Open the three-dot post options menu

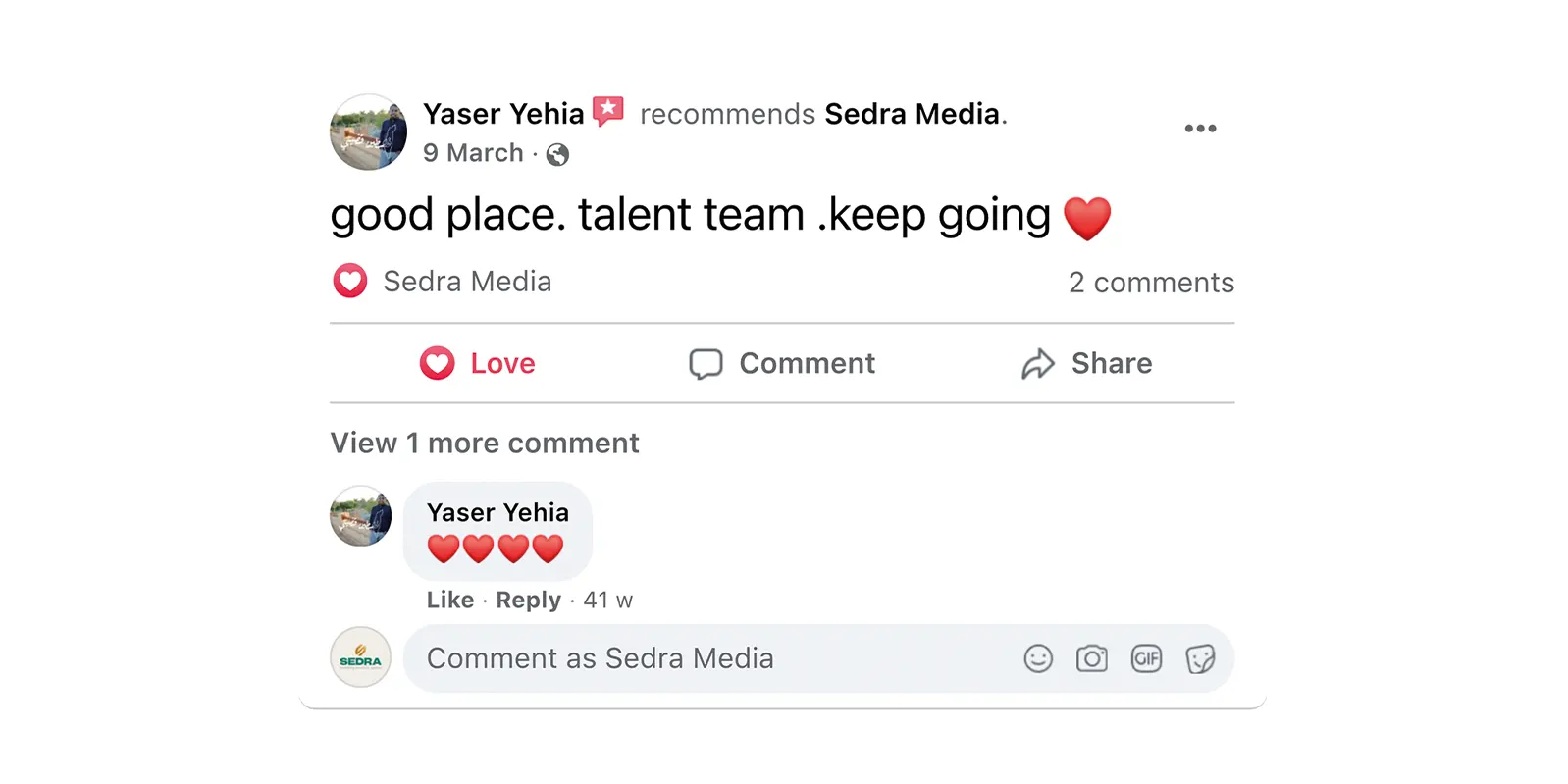tap(1201, 128)
